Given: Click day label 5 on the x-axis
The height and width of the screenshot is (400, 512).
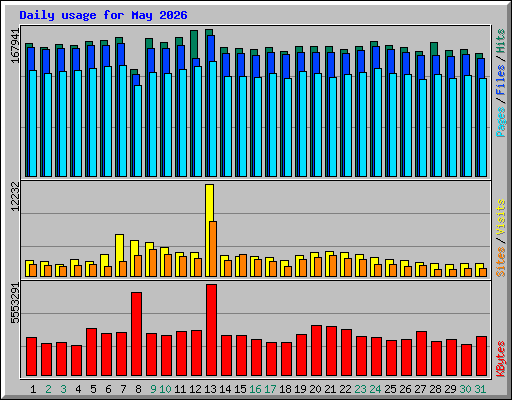Looking at the screenshot, I should (93, 389).
